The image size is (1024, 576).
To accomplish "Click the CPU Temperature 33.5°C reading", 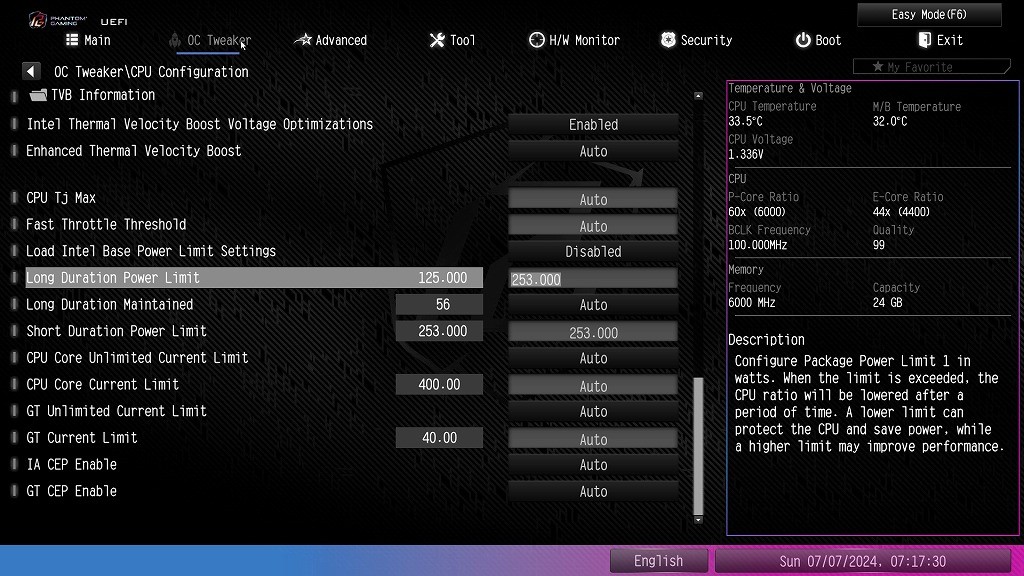I will (x=745, y=121).
